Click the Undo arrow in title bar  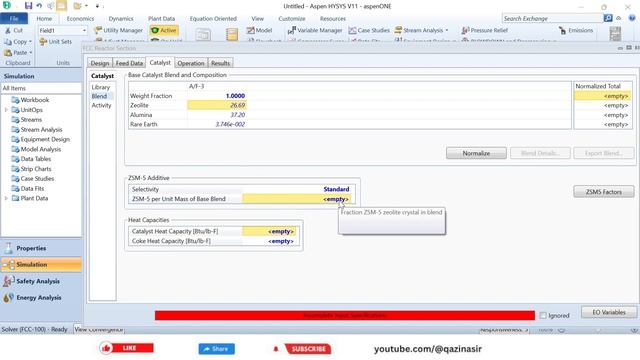39,6
